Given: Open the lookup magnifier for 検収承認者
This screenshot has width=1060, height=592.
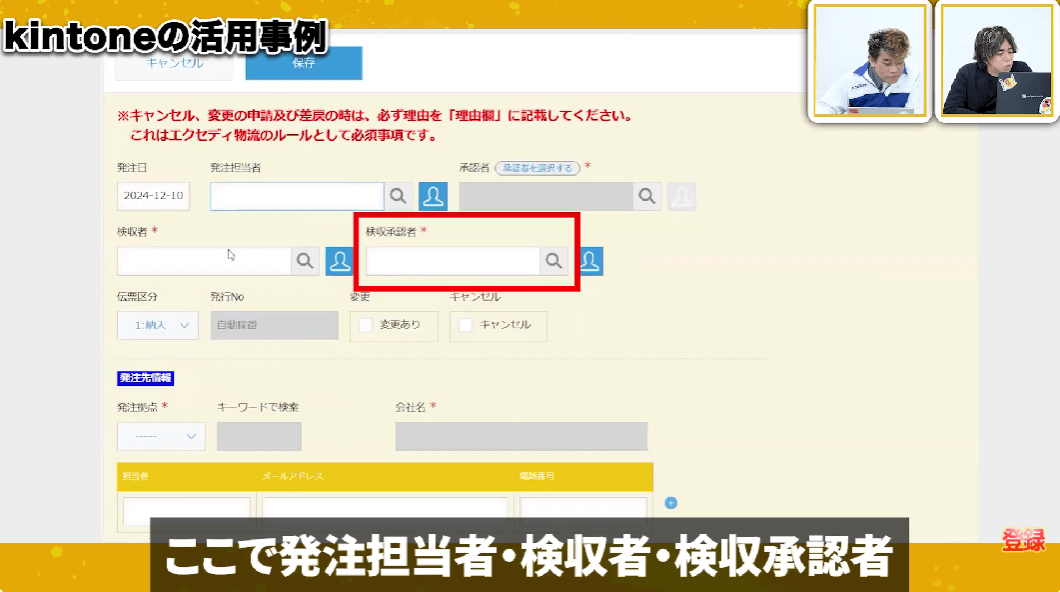Looking at the screenshot, I should (553, 261).
